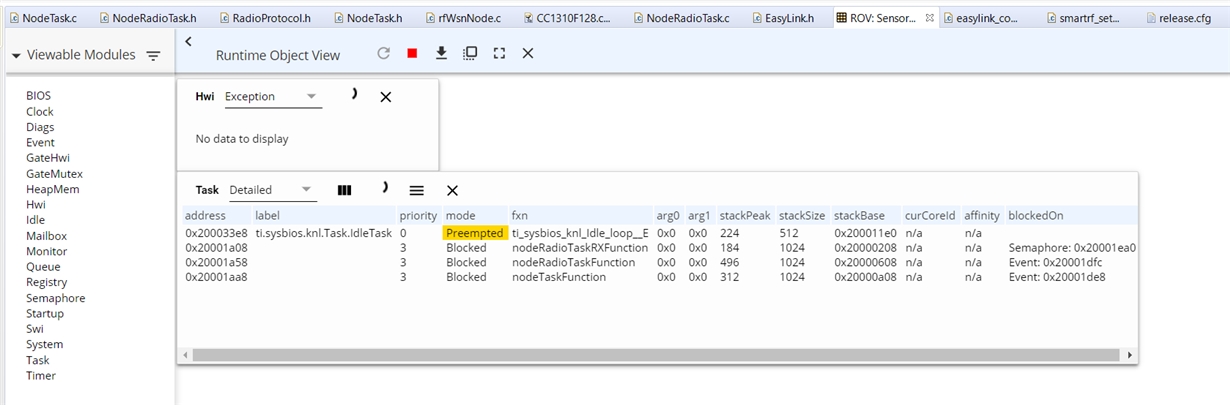Click the download/save data icon
This screenshot has height=405, width=1230.
point(441,54)
